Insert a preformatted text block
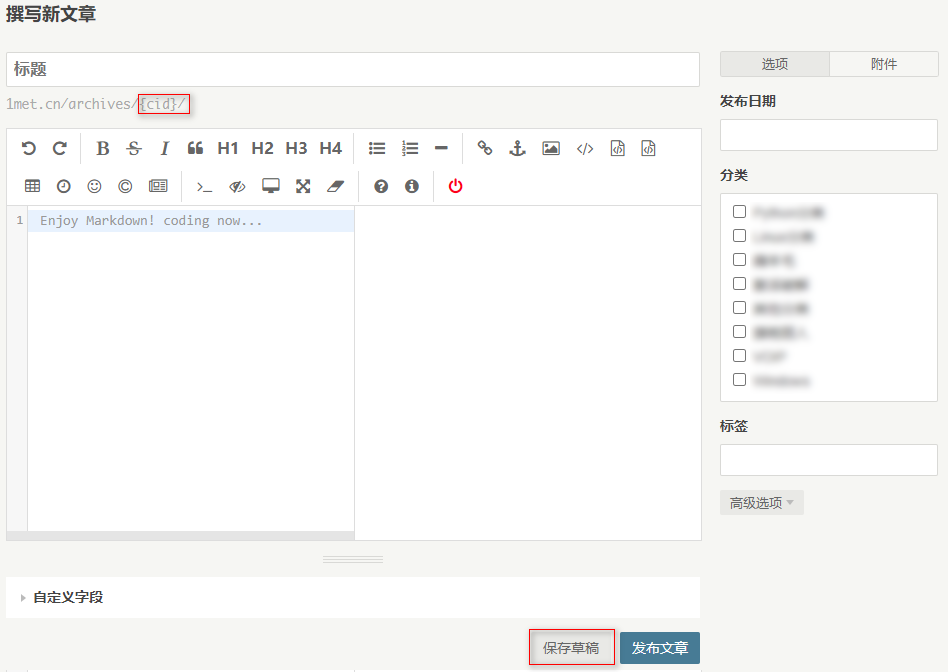Image resolution: width=948 pixels, height=672 pixels. pos(617,148)
